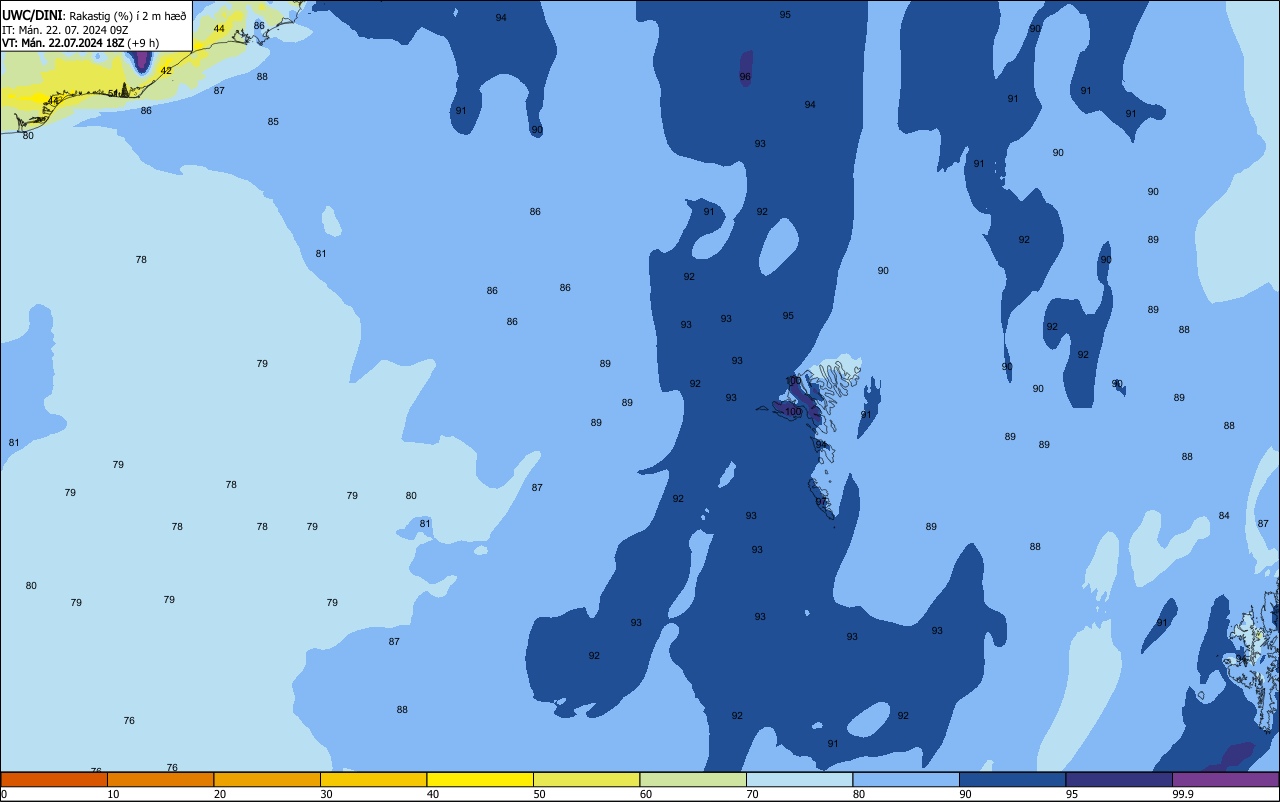This screenshot has height=802, width=1280.
Task: Click the 10–20 orange legend swatch
Action: 160,779
